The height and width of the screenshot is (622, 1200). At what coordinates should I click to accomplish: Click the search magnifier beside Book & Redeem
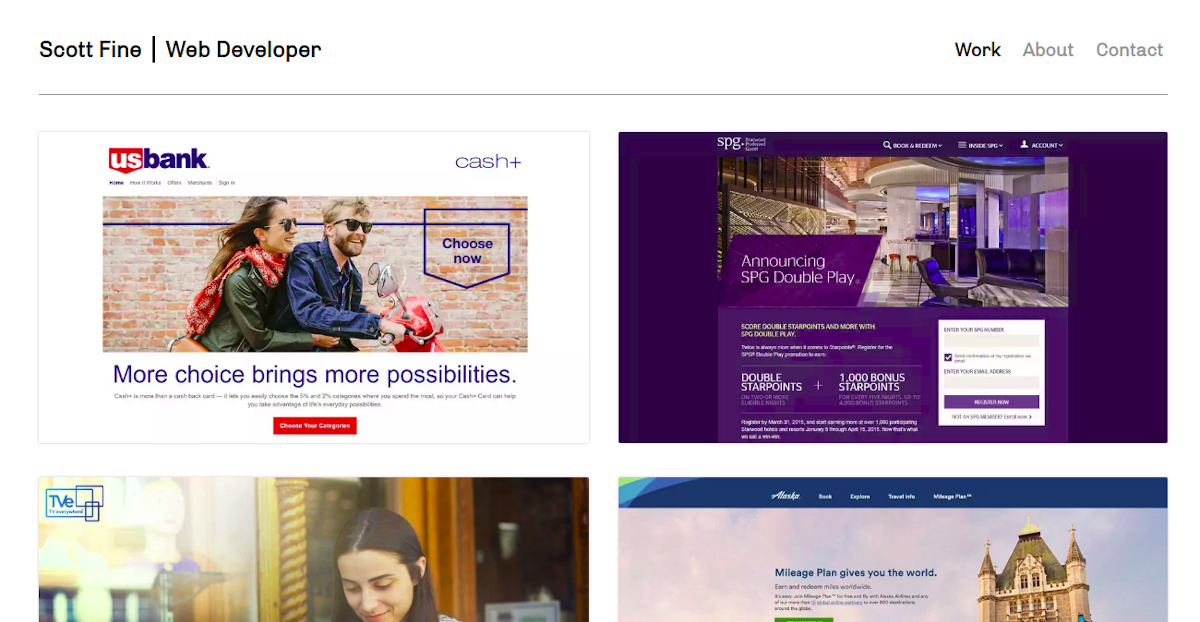[x=887, y=145]
